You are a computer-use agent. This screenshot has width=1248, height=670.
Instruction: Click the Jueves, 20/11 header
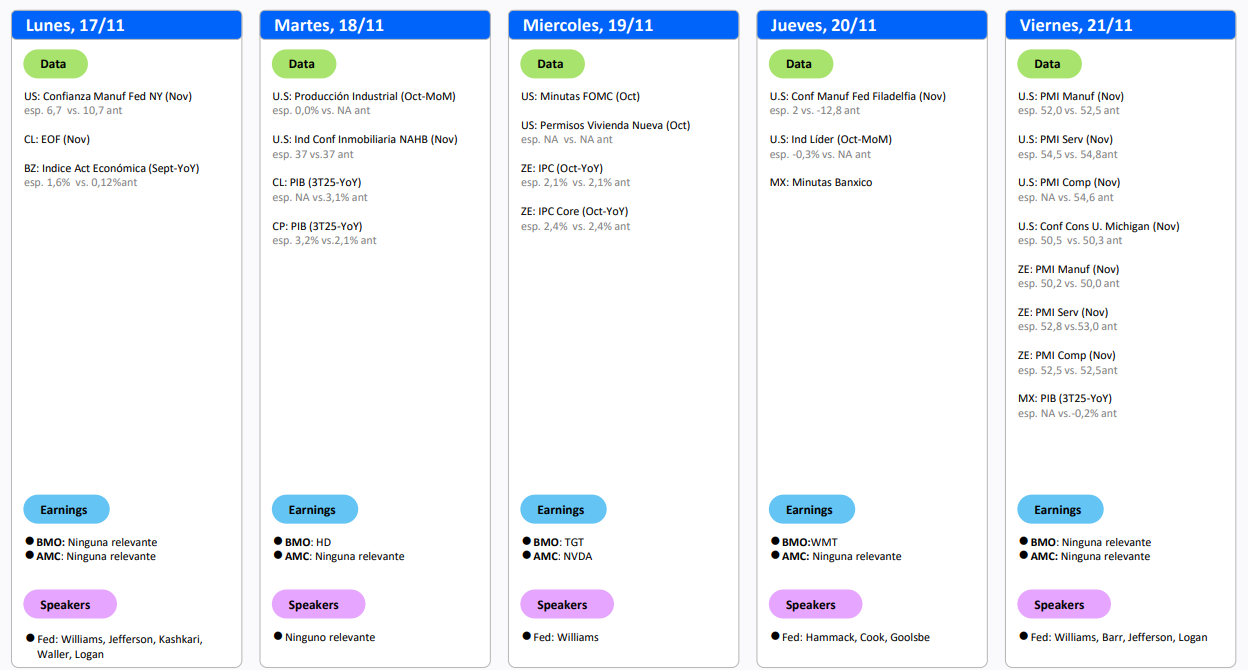click(872, 26)
